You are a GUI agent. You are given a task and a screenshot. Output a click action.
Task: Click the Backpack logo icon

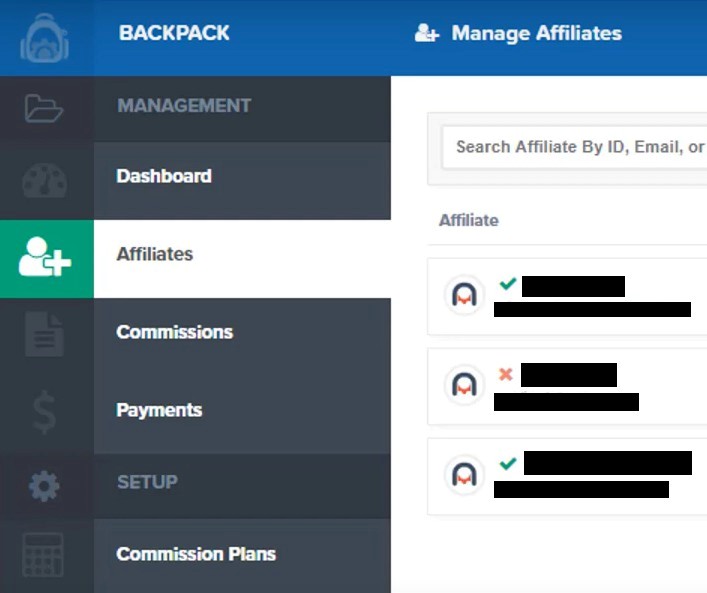[45, 38]
